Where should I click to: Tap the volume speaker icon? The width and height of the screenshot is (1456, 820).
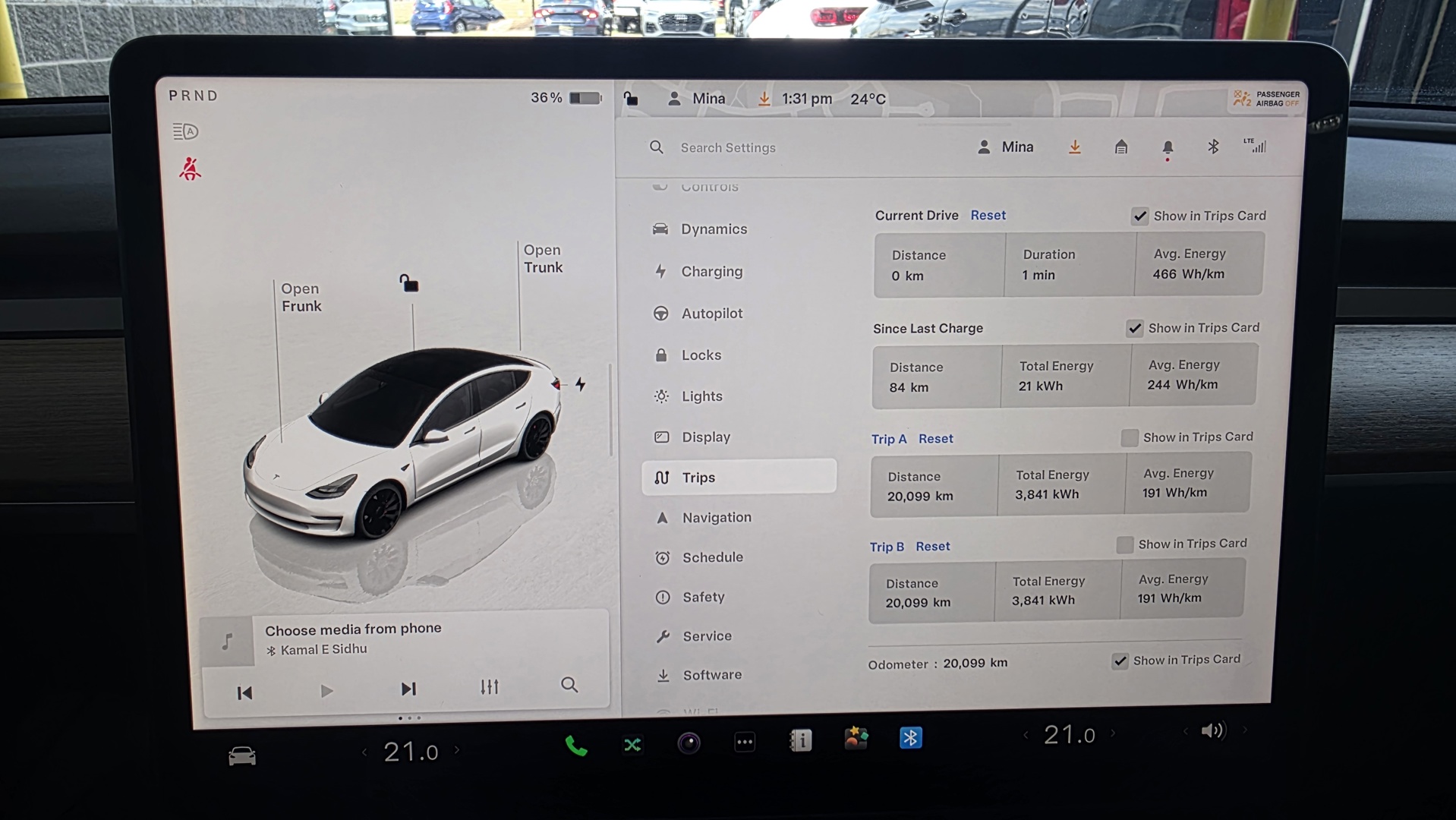coord(1213,731)
